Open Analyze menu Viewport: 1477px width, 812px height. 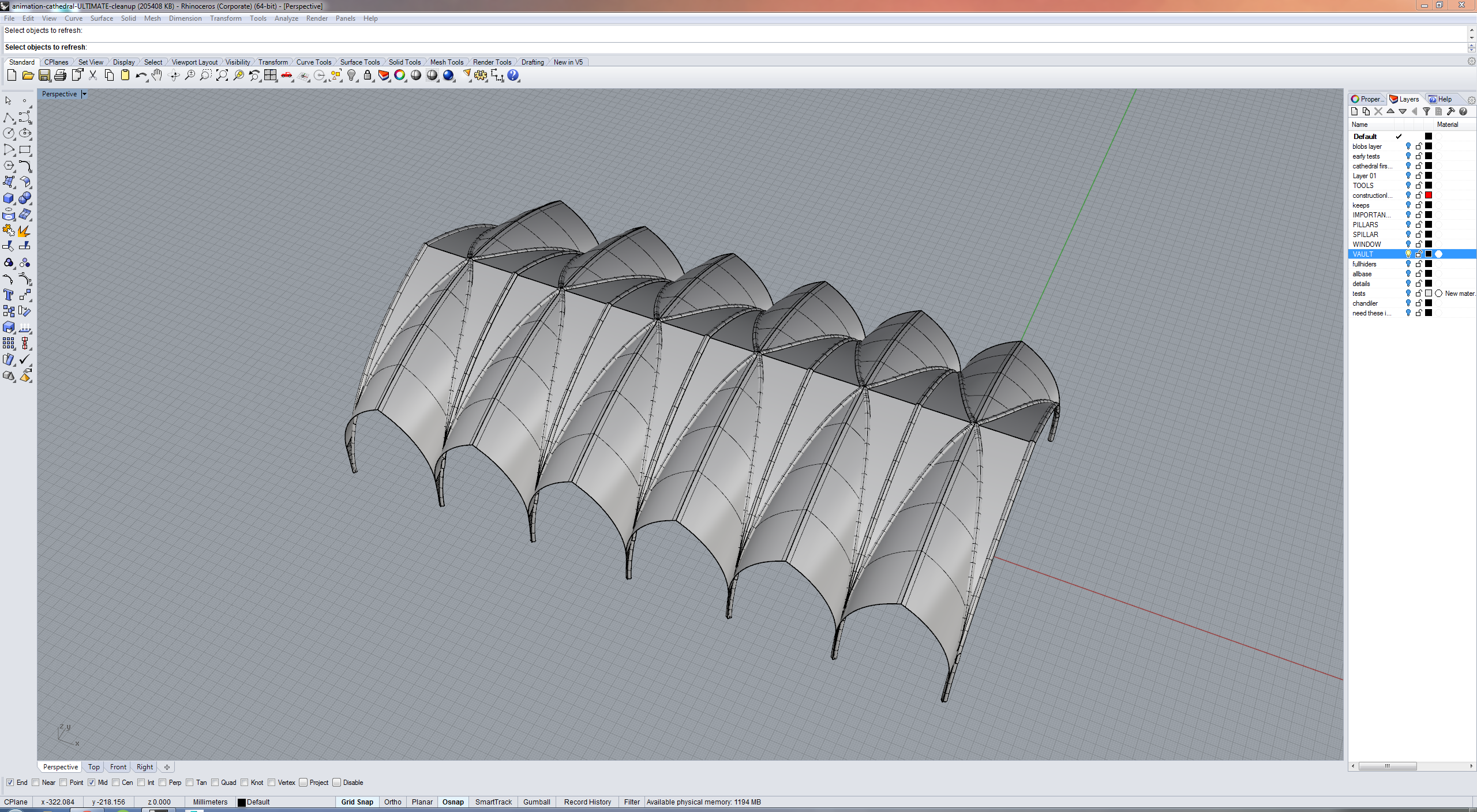click(286, 18)
